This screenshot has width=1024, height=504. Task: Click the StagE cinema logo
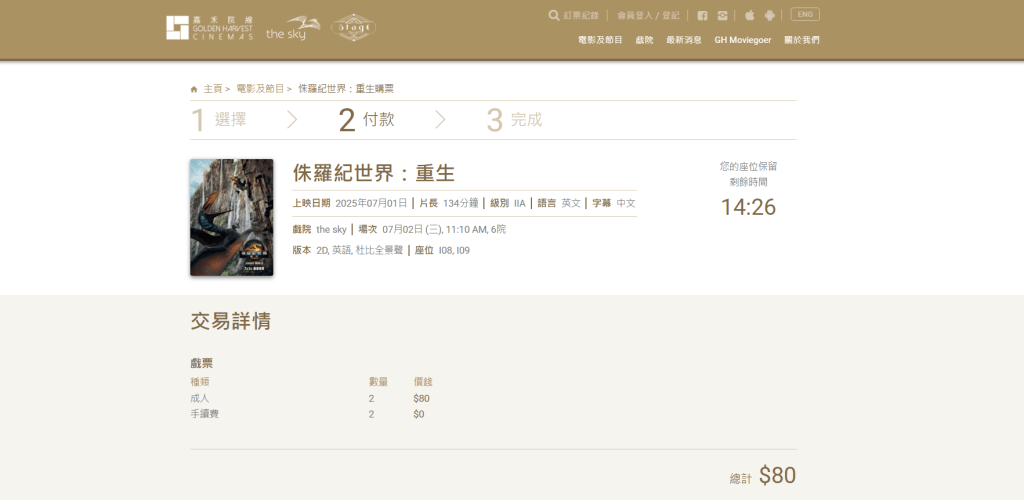(x=353, y=28)
